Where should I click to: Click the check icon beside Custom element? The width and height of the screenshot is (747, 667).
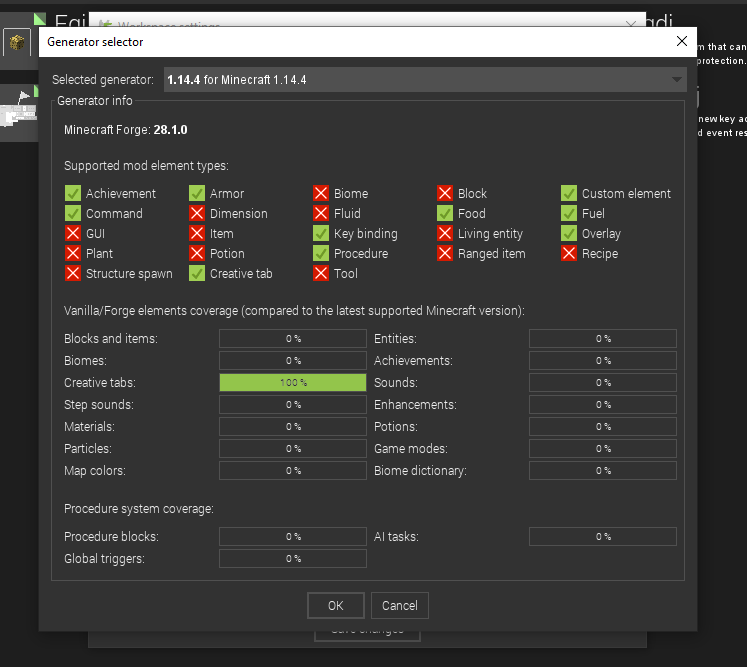tap(569, 193)
